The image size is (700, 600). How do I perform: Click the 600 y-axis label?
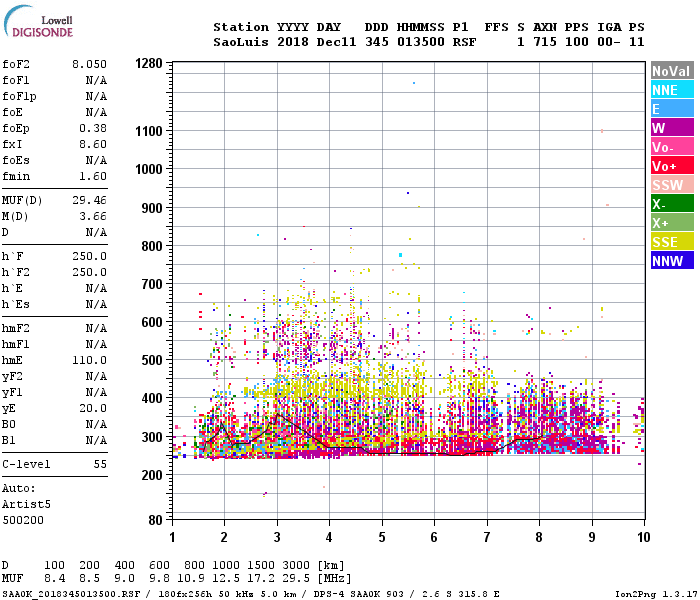[x=152, y=322]
